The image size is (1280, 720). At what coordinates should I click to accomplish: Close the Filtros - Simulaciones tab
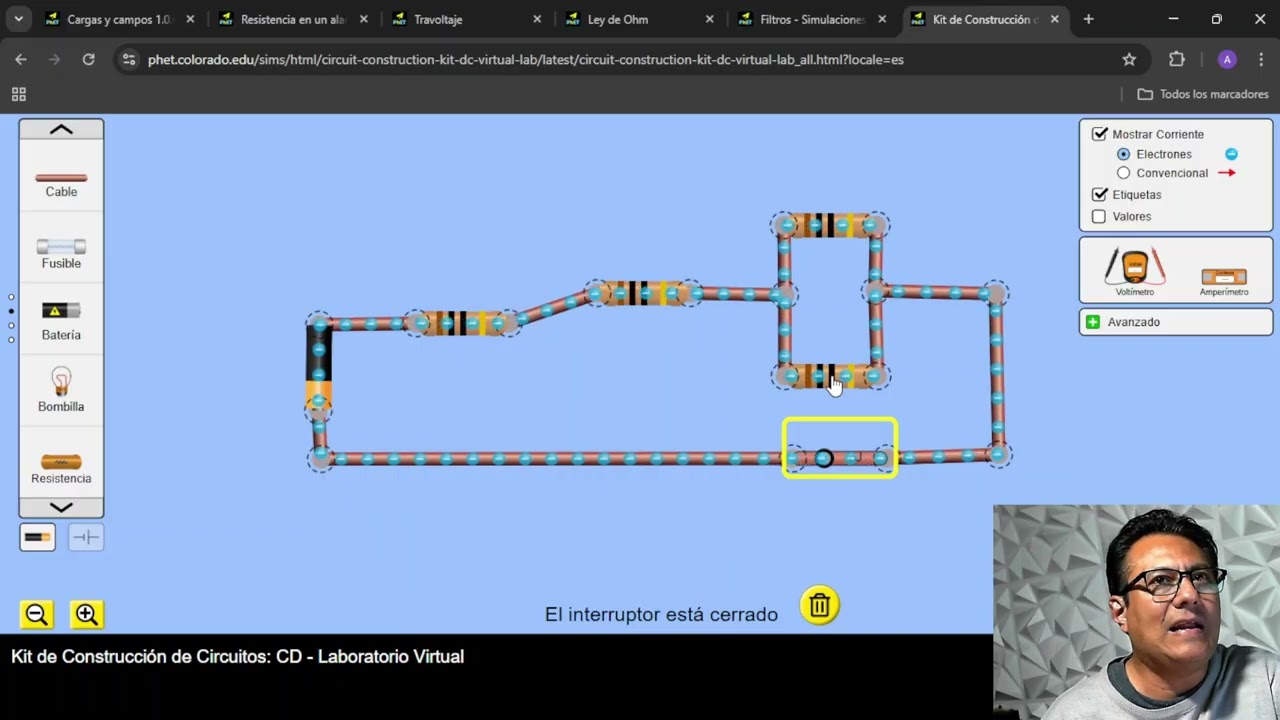tap(882, 19)
